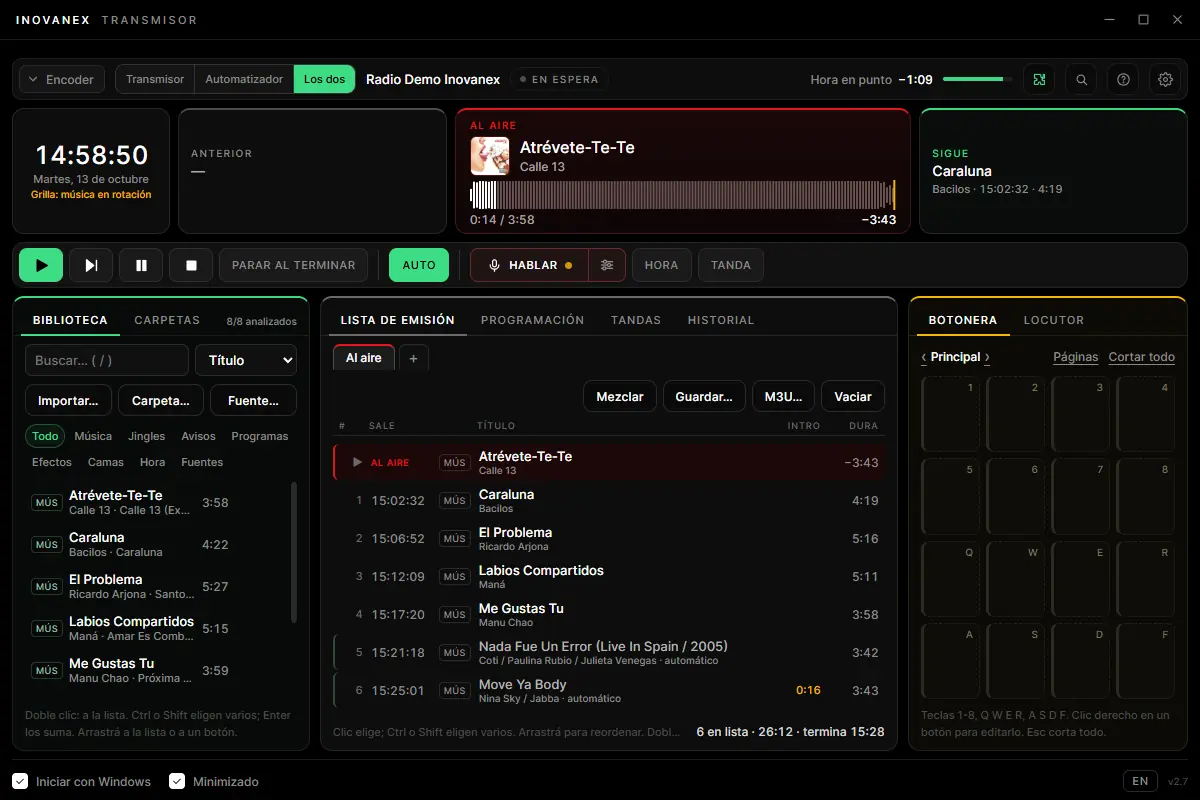The width and height of the screenshot is (1200, 800).
Task: Toggle Parar al terminar
Action: (294, 265)
